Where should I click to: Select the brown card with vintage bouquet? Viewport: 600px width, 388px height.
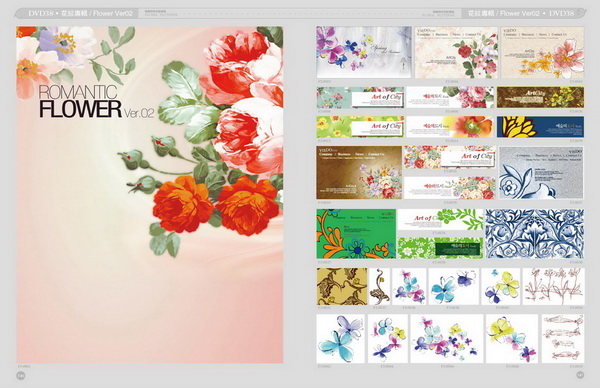tap(359, 173)
